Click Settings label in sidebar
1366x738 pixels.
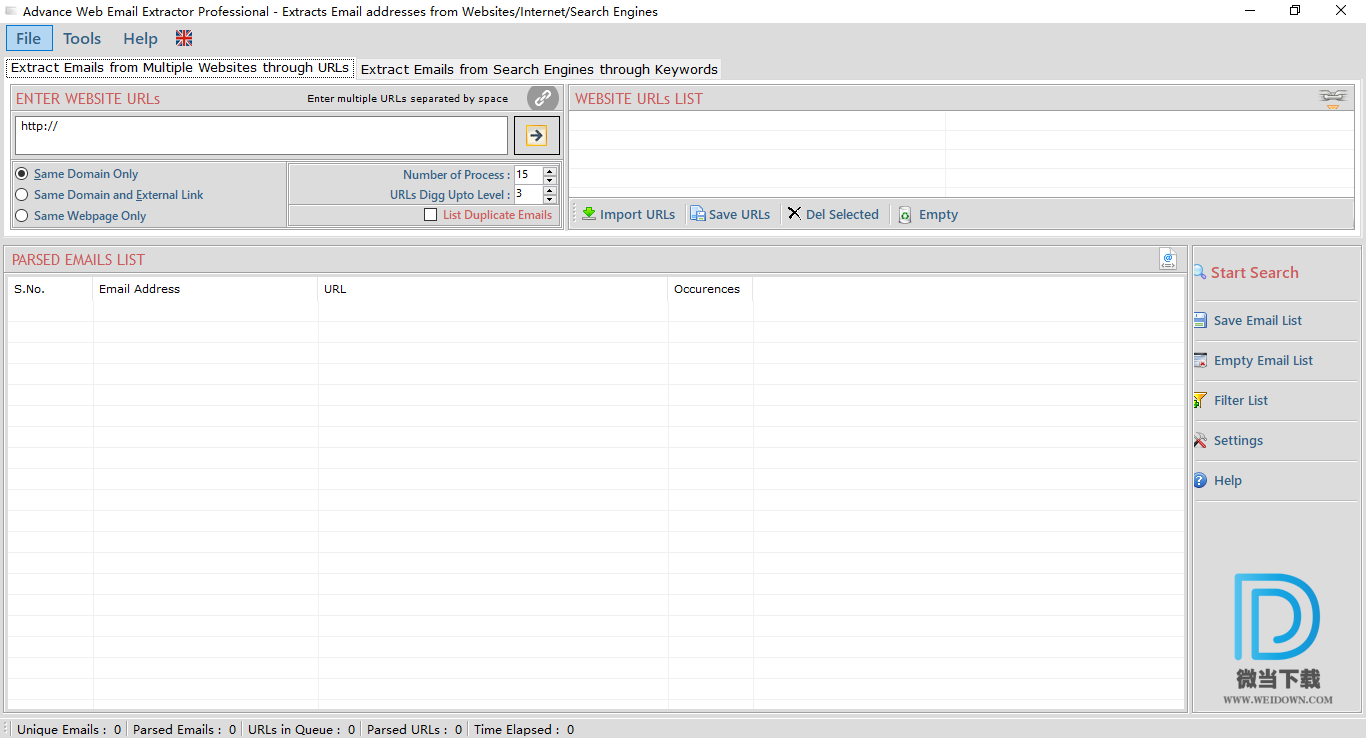[1238, 440]
